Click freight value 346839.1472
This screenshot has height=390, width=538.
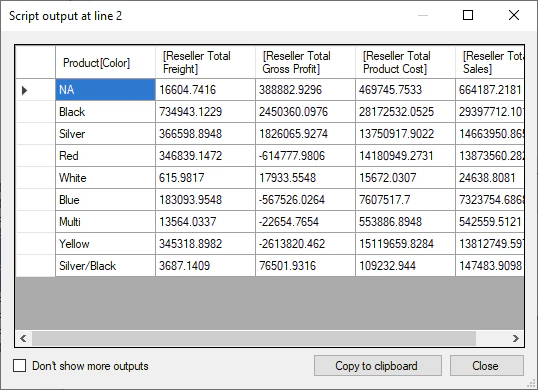pyautogui.click(x=205, y=156)
